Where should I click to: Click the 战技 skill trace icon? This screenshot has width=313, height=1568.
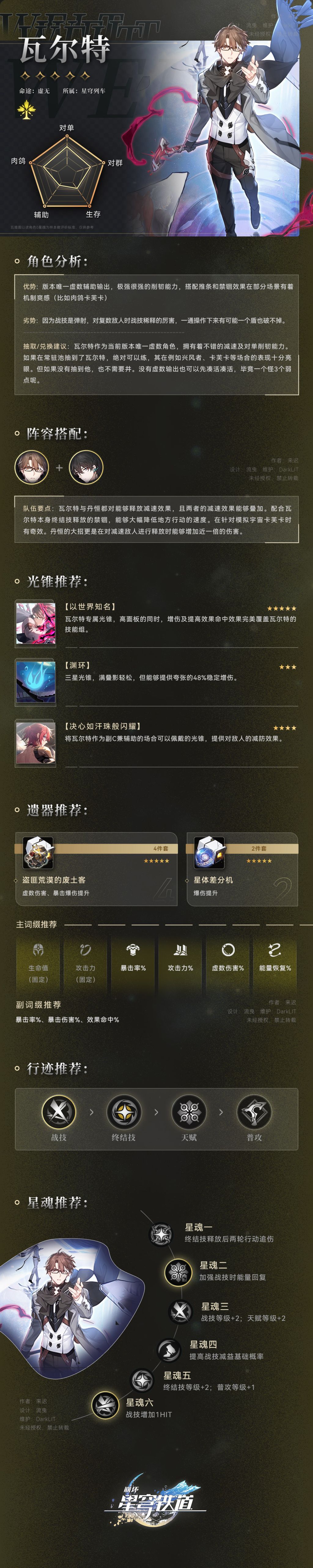pos(59,1112)
